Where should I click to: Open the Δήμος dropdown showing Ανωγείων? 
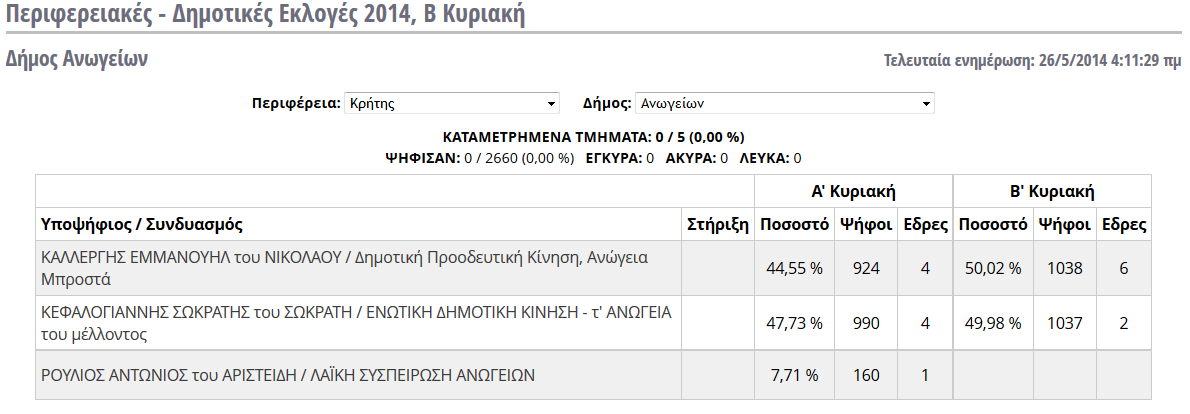(784, 104)
